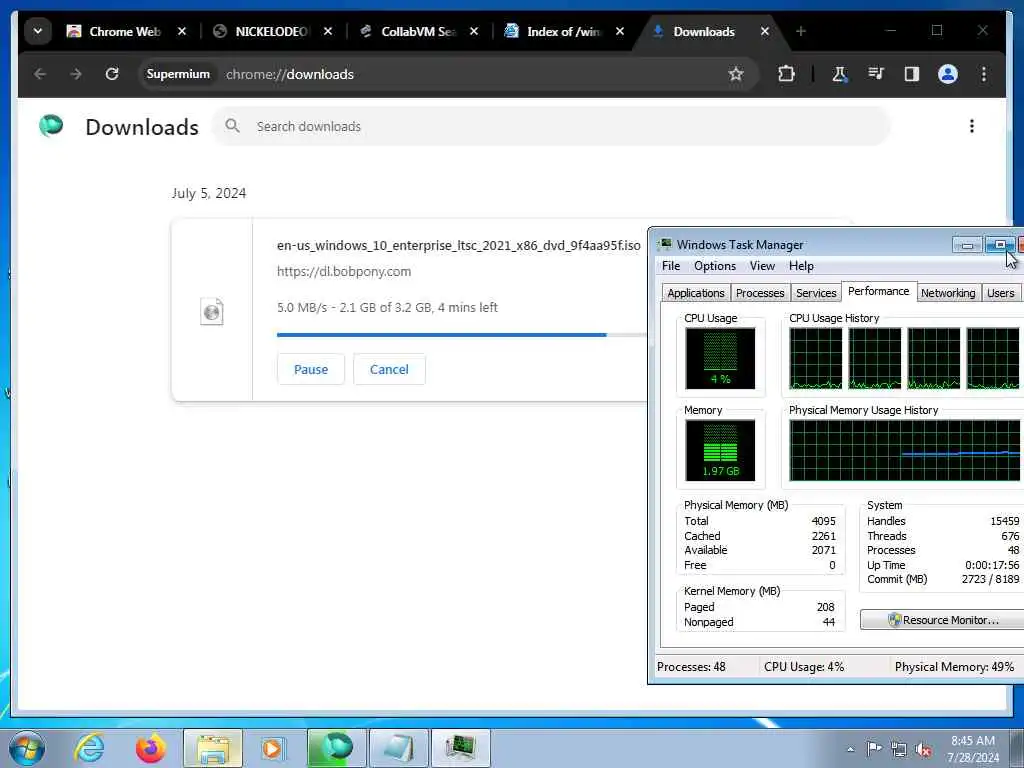Switch to Task Manager taskbar button

pos(460,748)
